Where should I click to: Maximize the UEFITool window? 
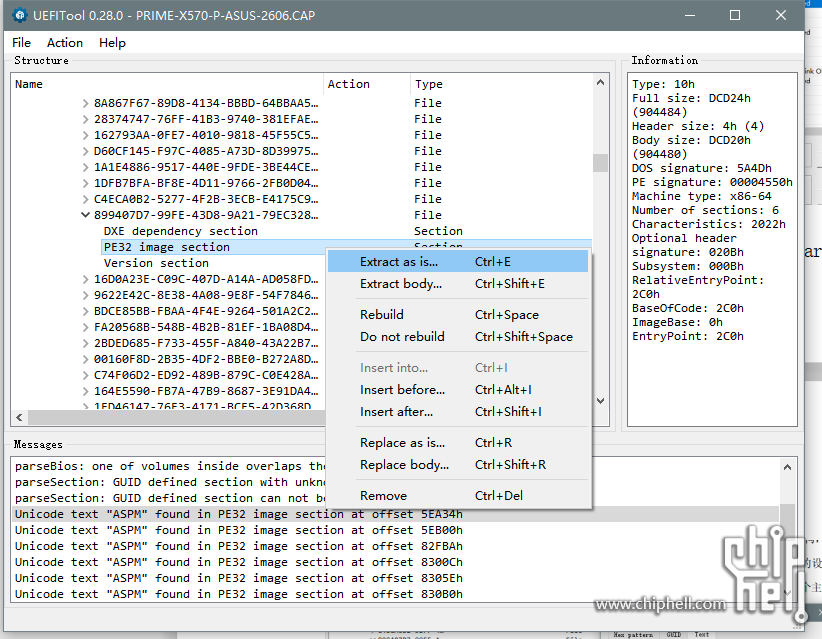735,15
